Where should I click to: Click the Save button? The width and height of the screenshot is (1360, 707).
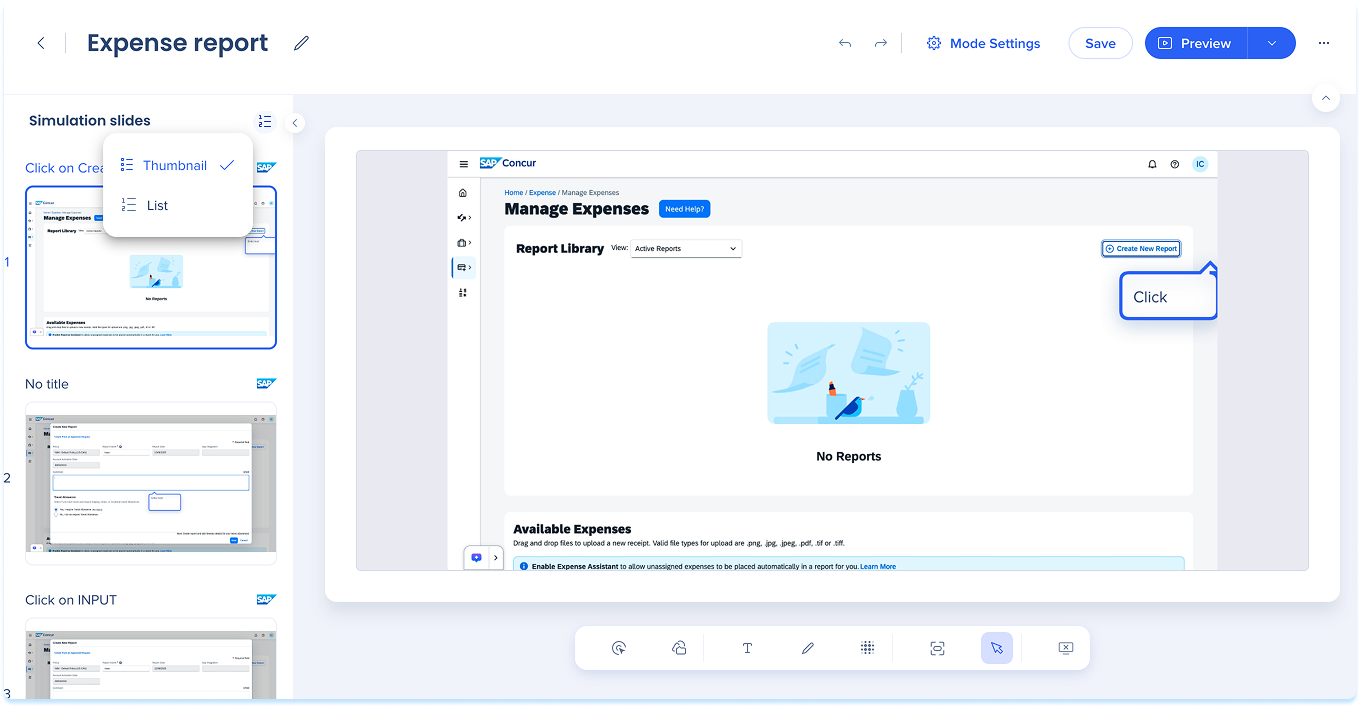pyautogui.click(x=1100, y=43)
